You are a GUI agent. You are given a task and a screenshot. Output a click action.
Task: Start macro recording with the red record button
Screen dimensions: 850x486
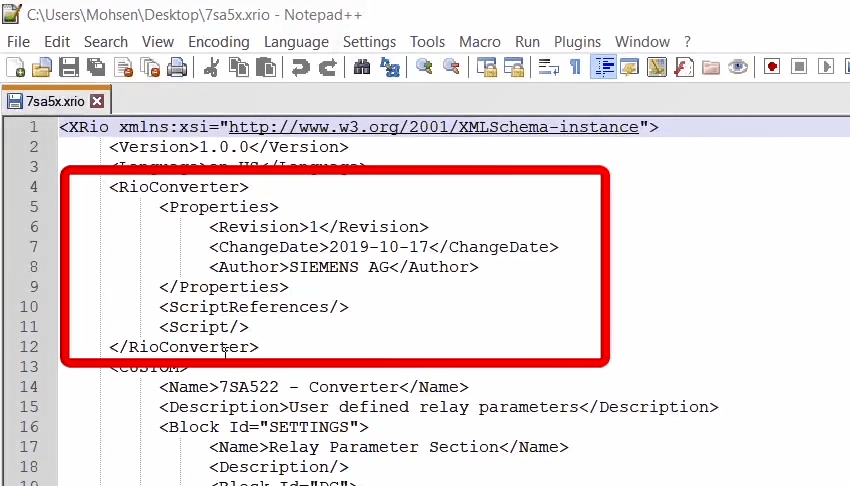[x=772, y=67]
